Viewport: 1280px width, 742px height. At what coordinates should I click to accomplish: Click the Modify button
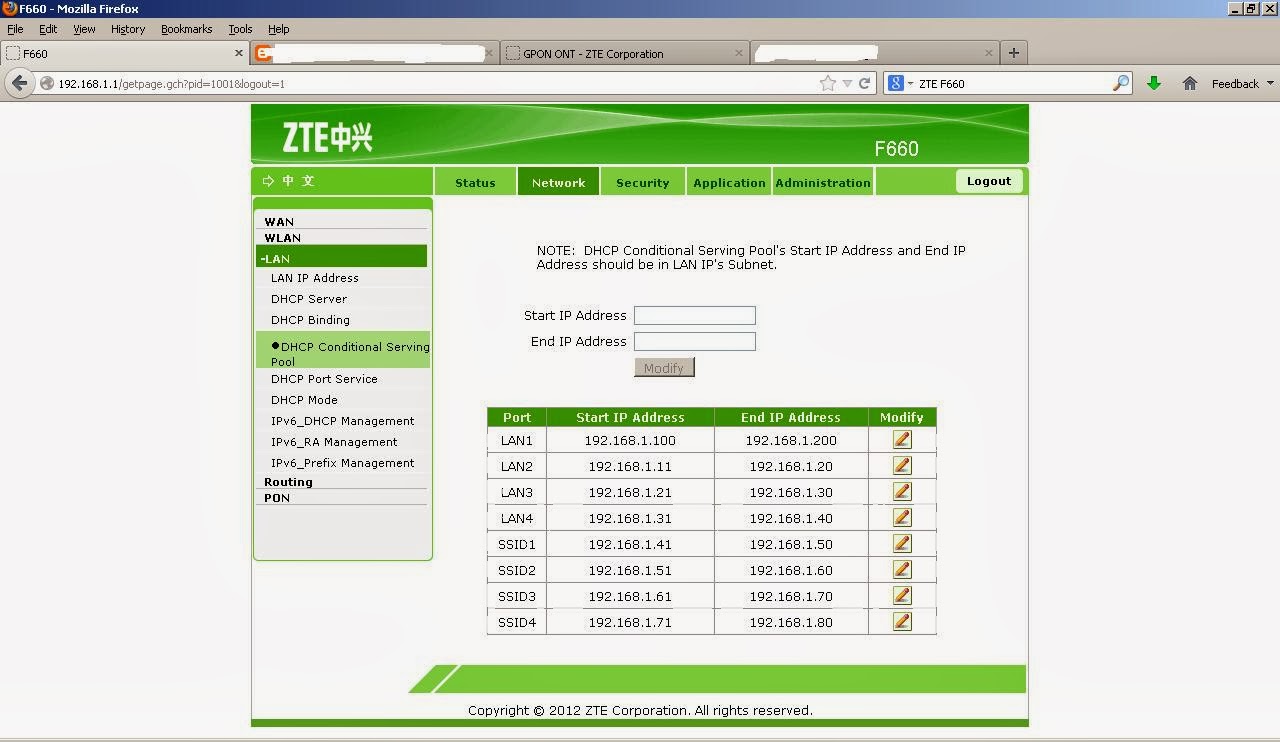[x=664, y=368]
